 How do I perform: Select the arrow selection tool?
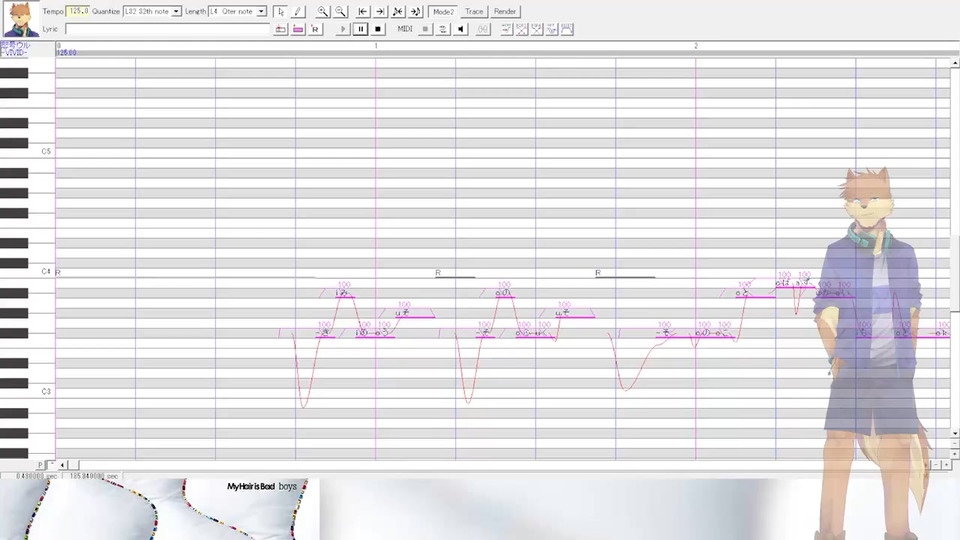(x=280, y=12)
